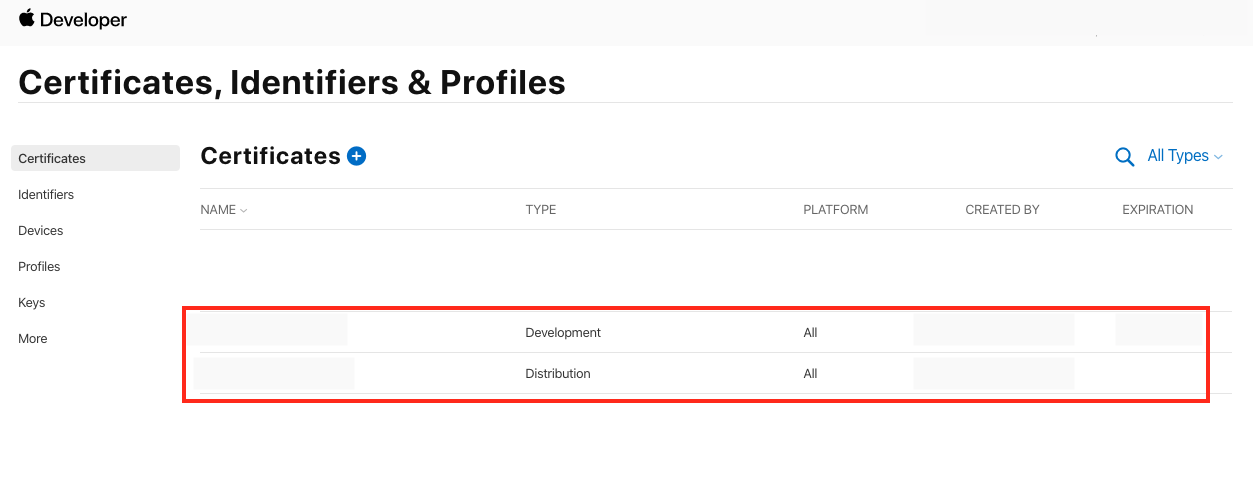Click the EXPIRATION column header

click(1157, 210)
